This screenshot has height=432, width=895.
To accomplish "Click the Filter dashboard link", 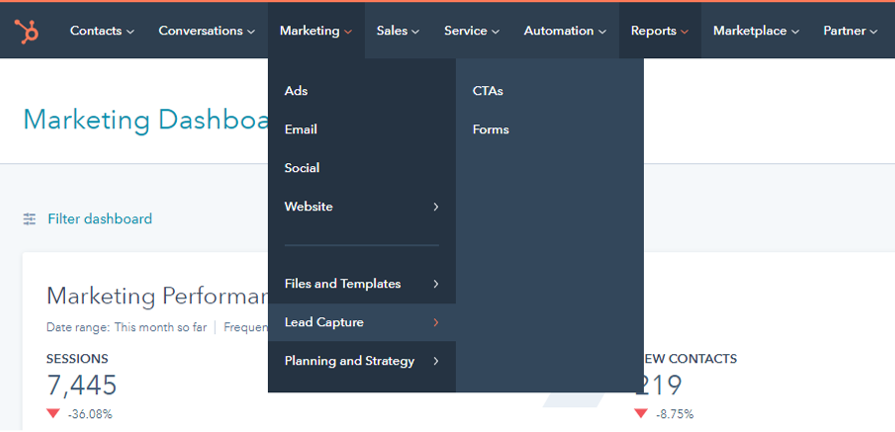I will click(99, 219).
